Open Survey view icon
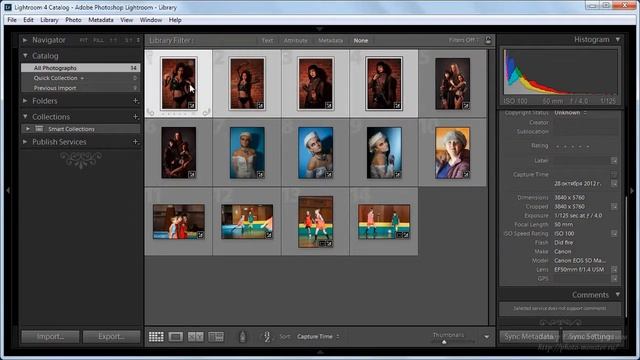Image resolution: width=640 pixels, height=360 pixels. pyautogui.click(x=216, y=337)
